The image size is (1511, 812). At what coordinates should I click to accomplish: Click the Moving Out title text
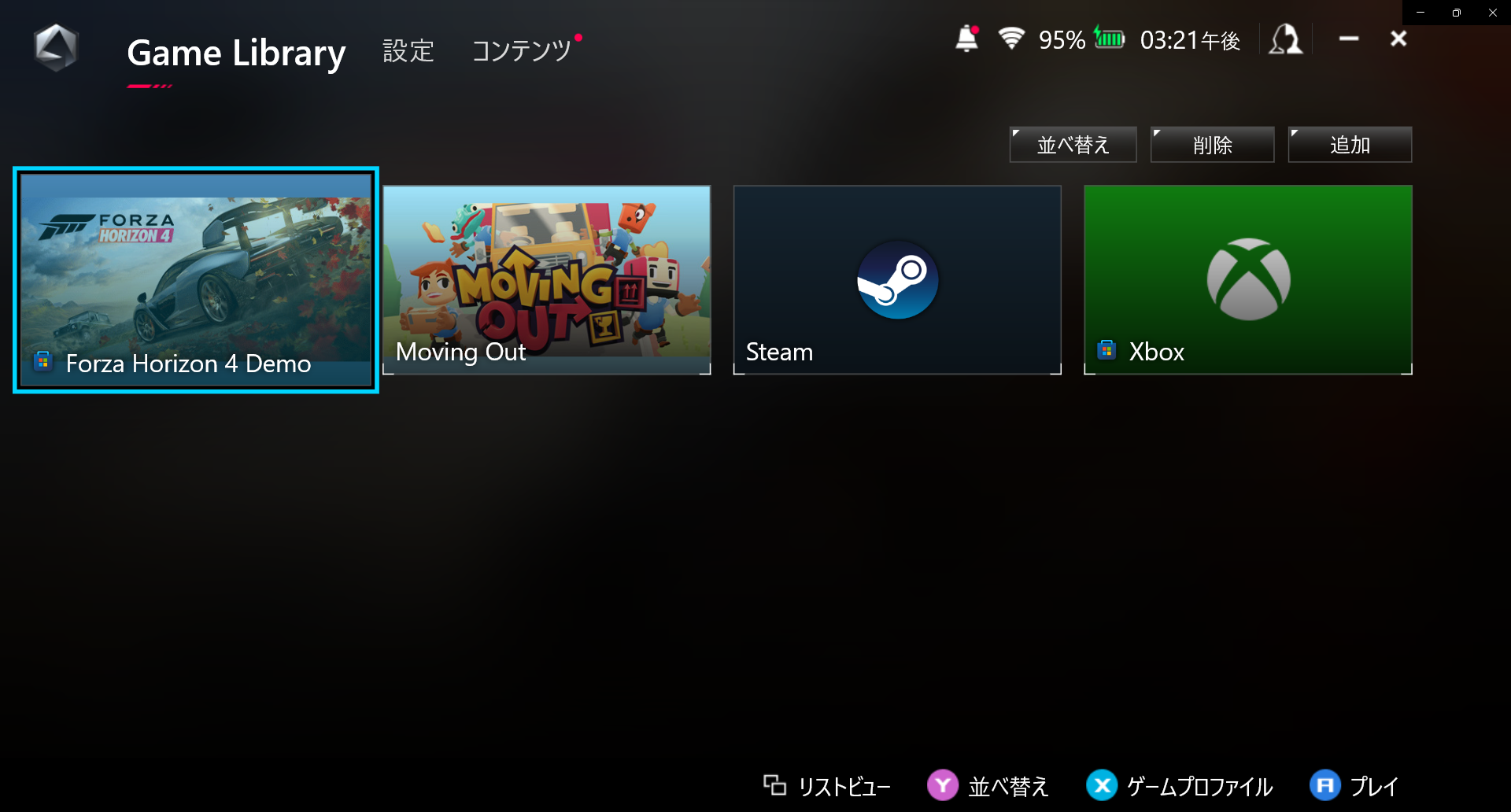pos(460,352)
